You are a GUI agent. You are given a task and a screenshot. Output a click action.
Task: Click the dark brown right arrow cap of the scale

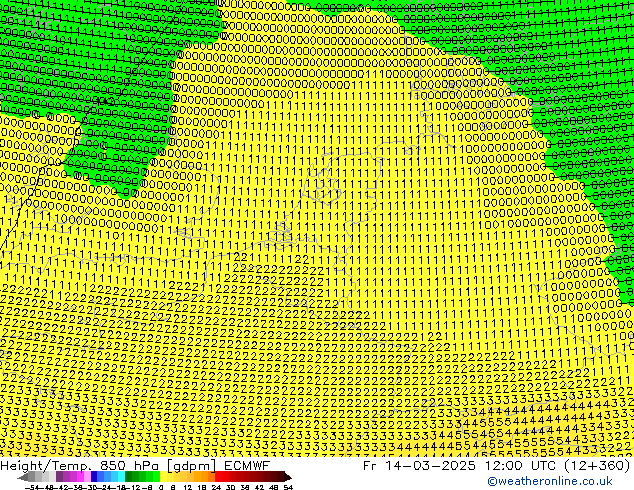pos(288,477)
